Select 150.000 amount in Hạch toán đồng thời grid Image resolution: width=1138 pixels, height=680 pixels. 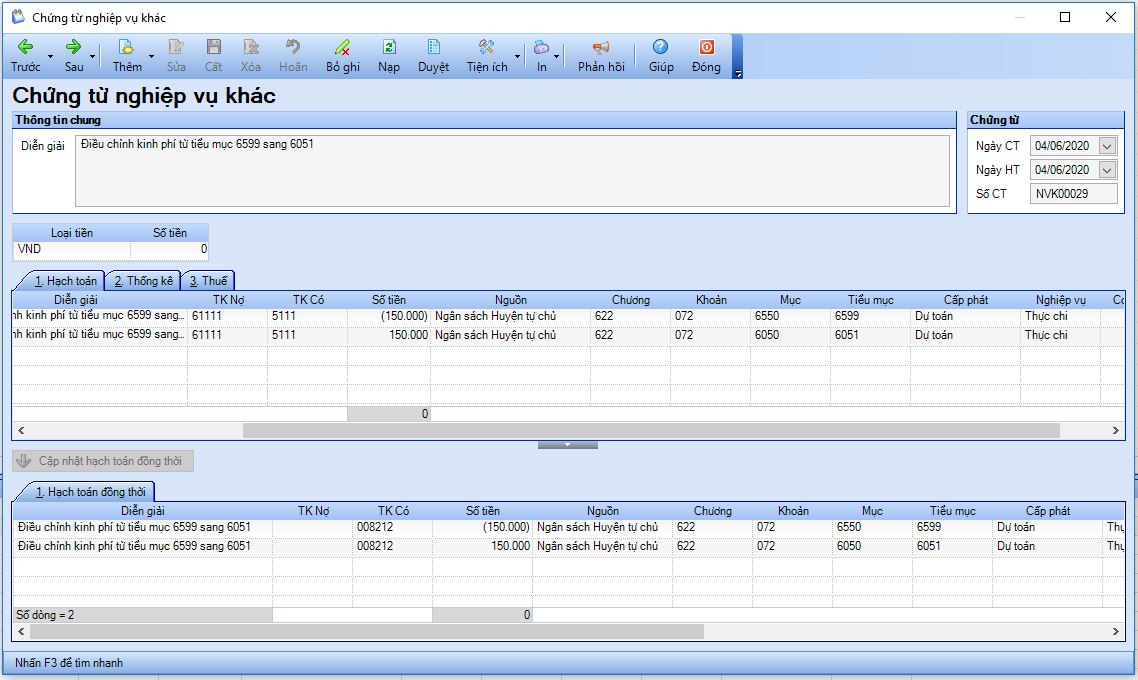[x=483, y=546]
